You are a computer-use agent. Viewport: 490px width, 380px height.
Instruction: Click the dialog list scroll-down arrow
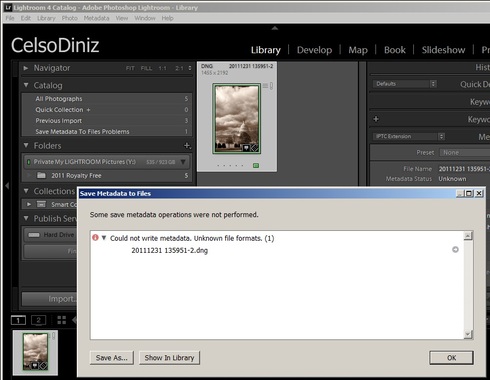pos(468,334)
